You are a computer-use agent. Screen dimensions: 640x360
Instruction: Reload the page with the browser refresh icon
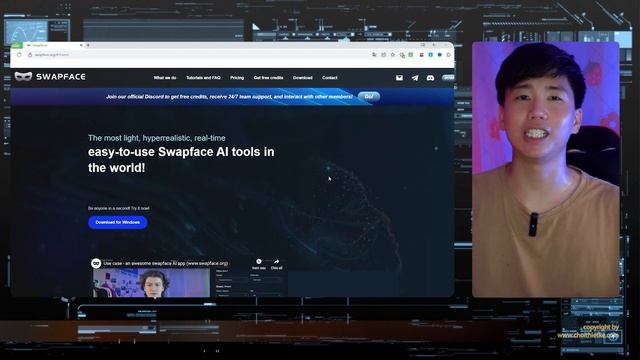19,55
